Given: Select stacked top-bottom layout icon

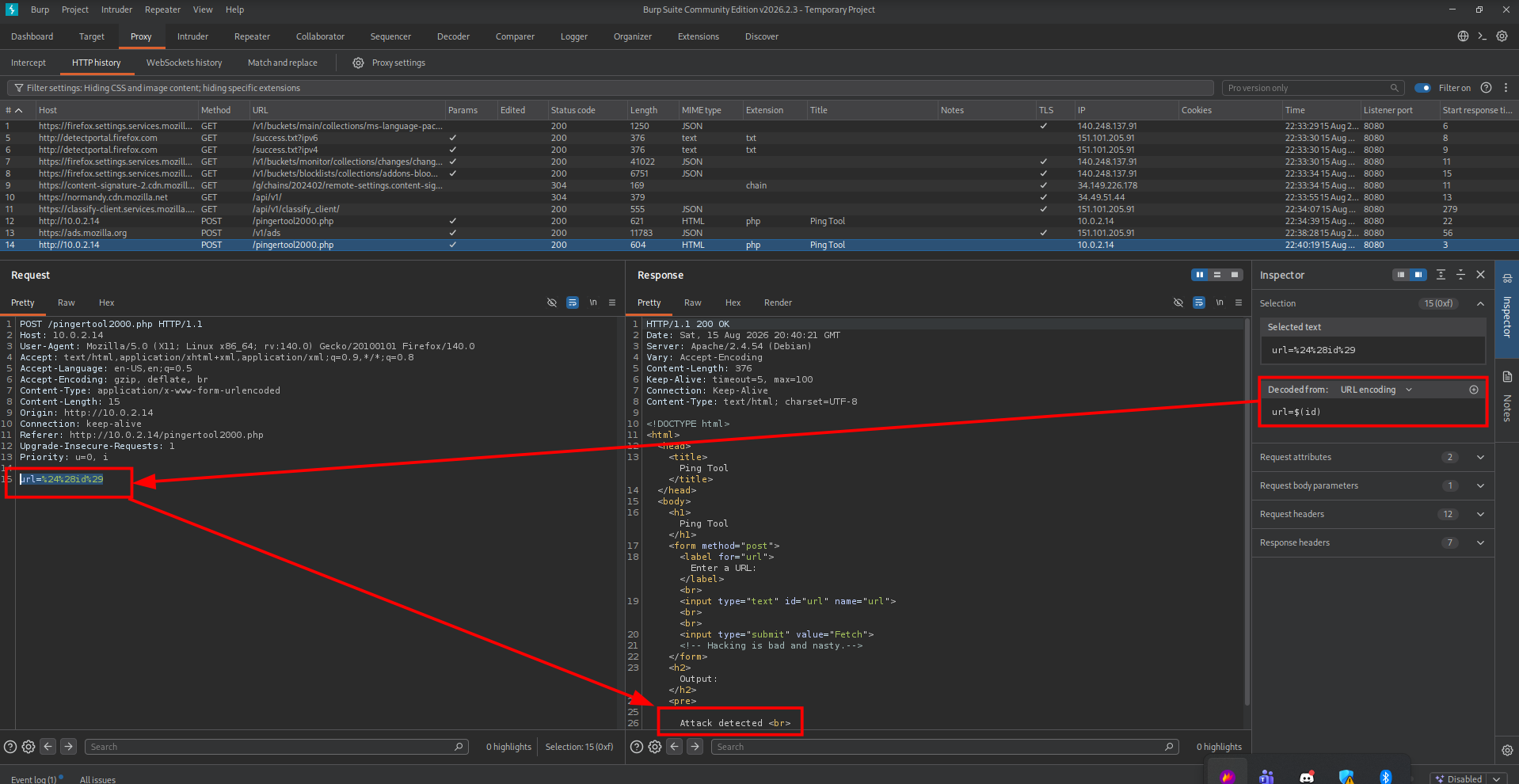Looking at the screenshot, I should [x=1217, y=275].
